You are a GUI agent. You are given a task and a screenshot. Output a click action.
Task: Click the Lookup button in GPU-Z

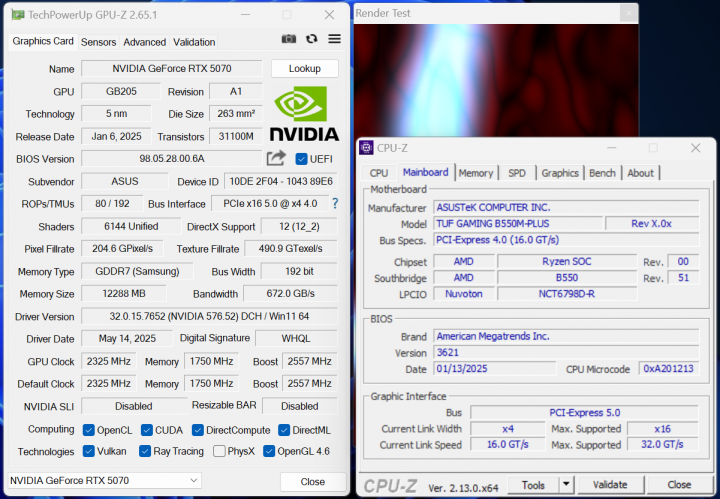[305, 68]
